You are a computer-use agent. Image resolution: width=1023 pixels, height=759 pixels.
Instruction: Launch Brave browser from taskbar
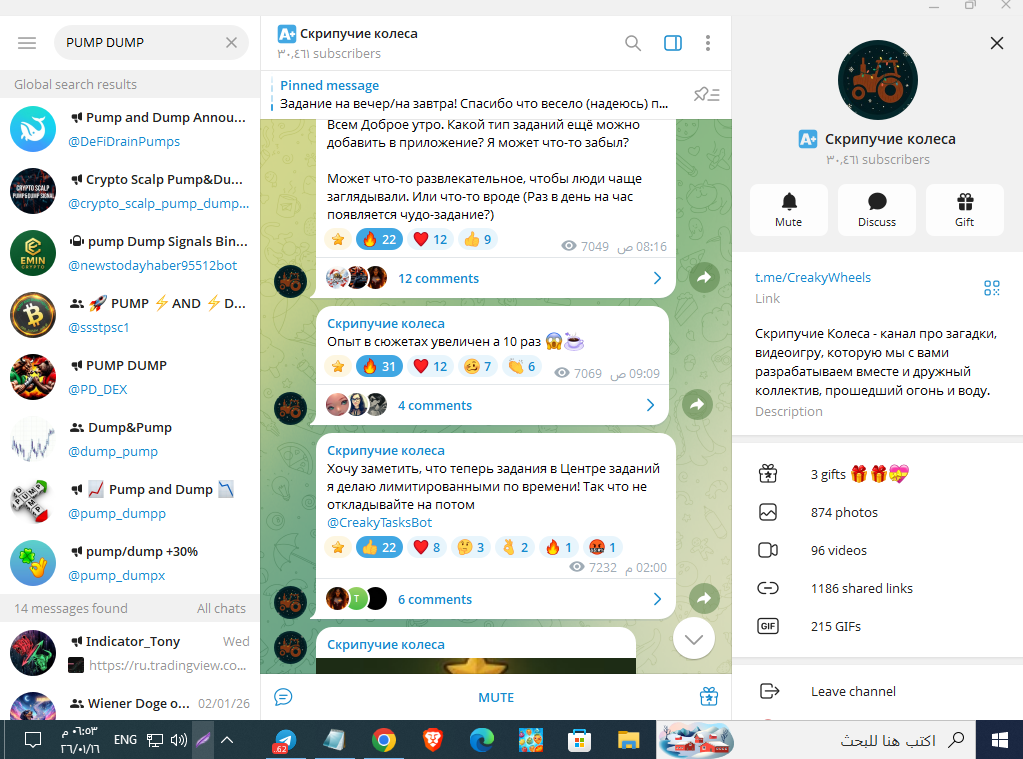(x=433, y=740)
